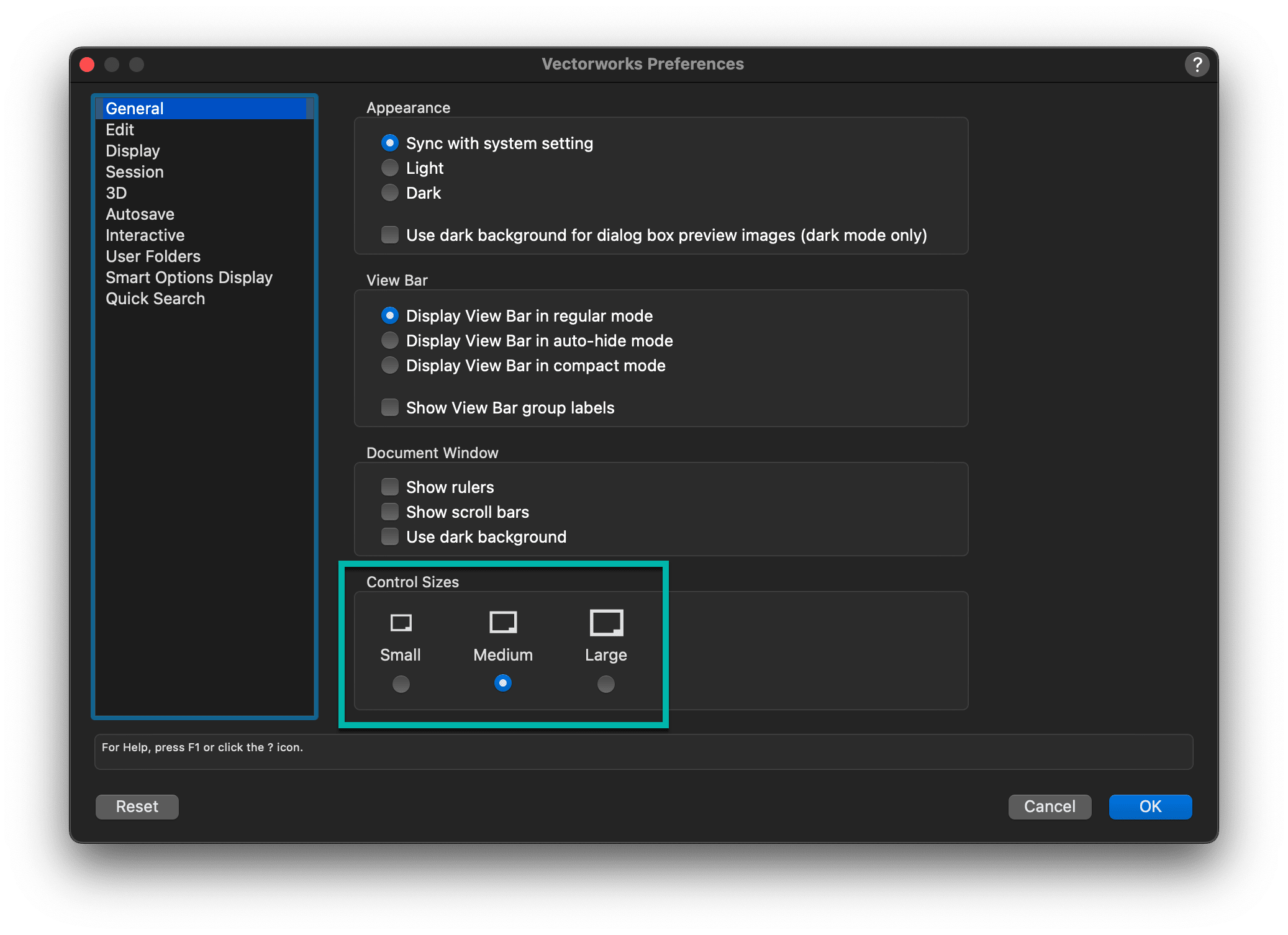Click the help question mark icon
Screen dimensions: 1288x935
1197,65
